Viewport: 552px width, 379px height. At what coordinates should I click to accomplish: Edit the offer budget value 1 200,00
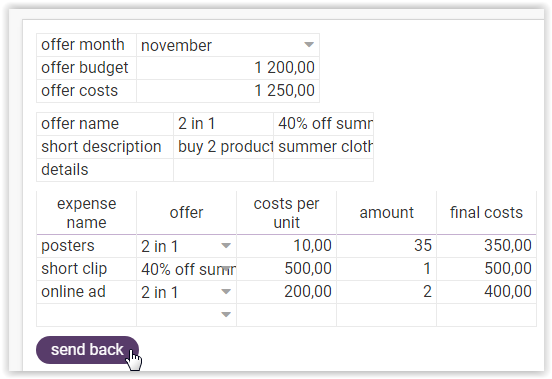click(228, 68)
